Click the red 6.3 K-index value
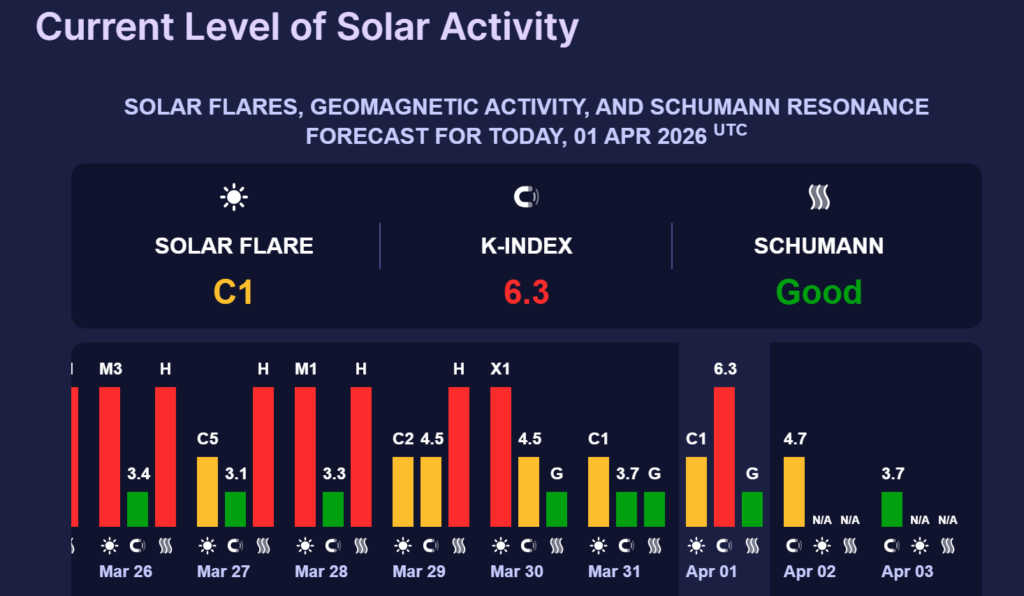This screenshot has width=1024, height=596. pyautogui.click(x=526, y=292)
